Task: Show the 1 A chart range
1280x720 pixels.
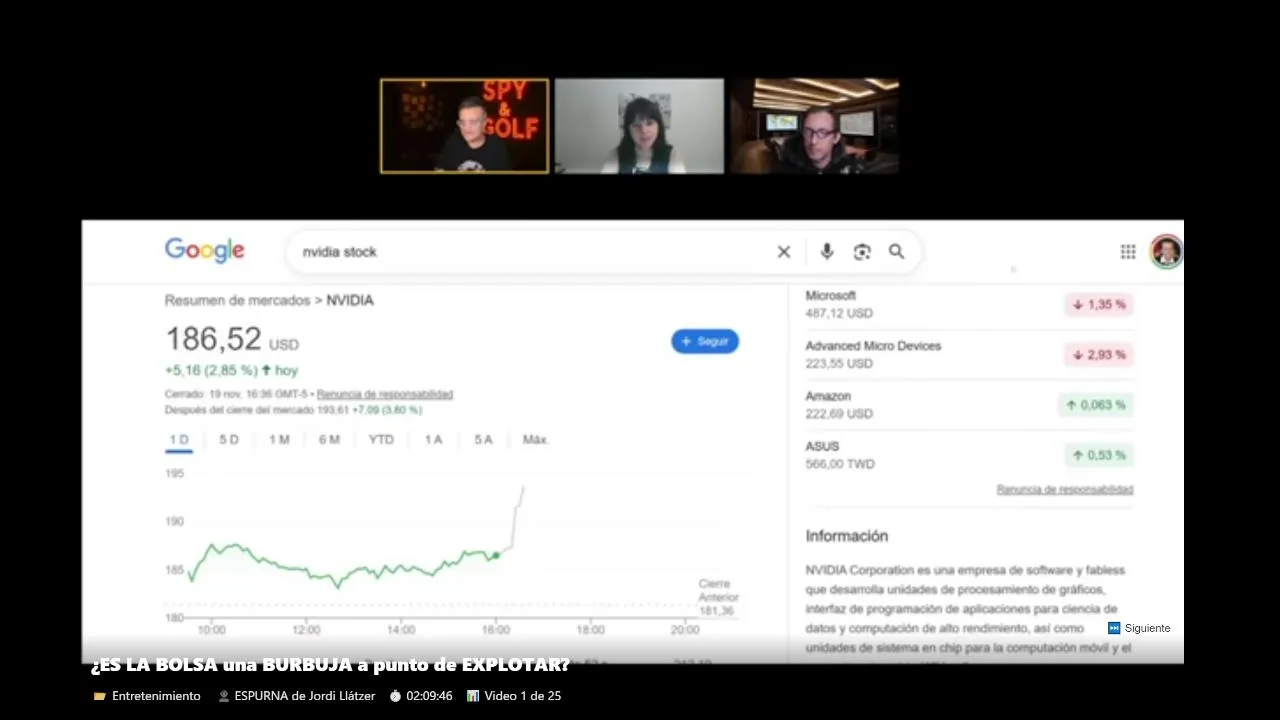Action: click(433, 439)
